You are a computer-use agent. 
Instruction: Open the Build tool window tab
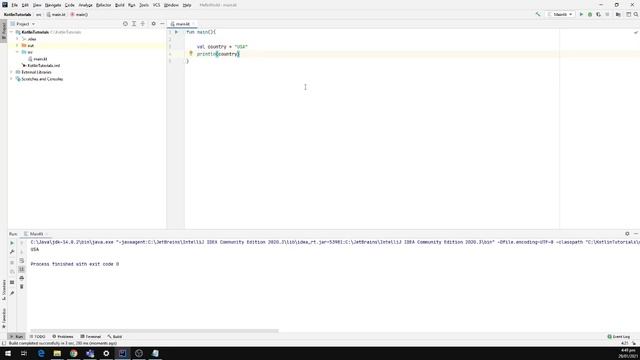115,337
